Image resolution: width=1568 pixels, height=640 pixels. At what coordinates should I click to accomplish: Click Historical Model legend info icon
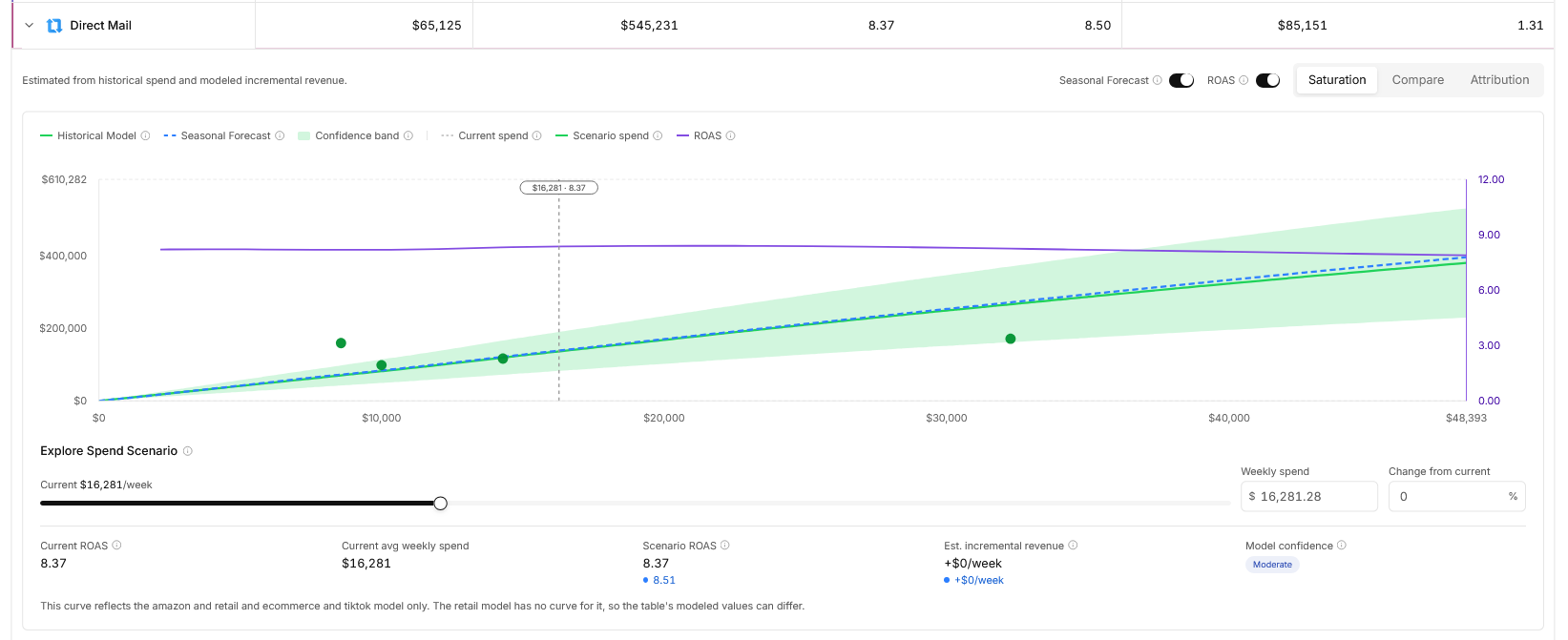pyautogui.click(x=145, y=135)
